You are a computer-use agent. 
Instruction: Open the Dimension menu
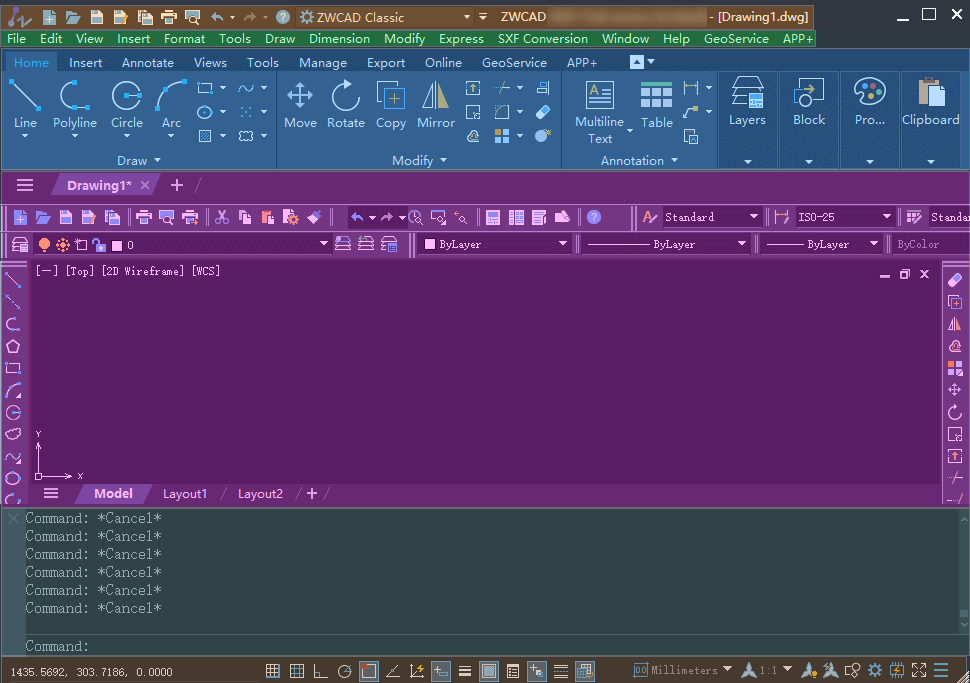(x=339, y=38)
